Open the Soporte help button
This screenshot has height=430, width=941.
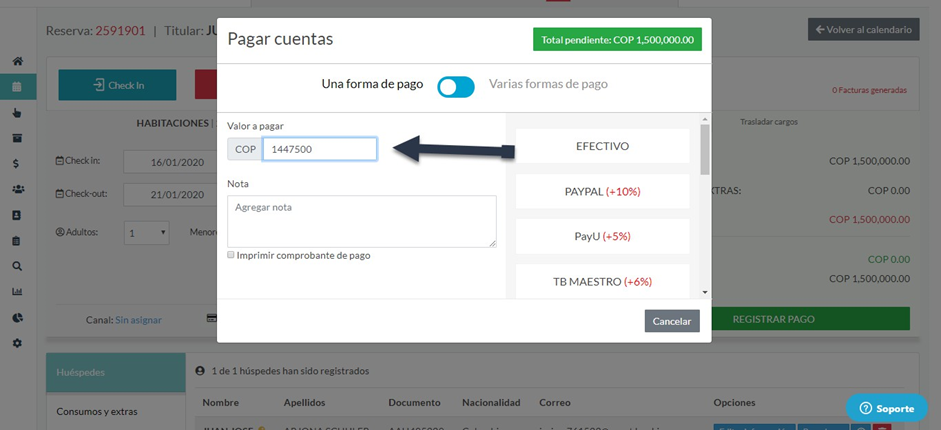coord(886,408)
